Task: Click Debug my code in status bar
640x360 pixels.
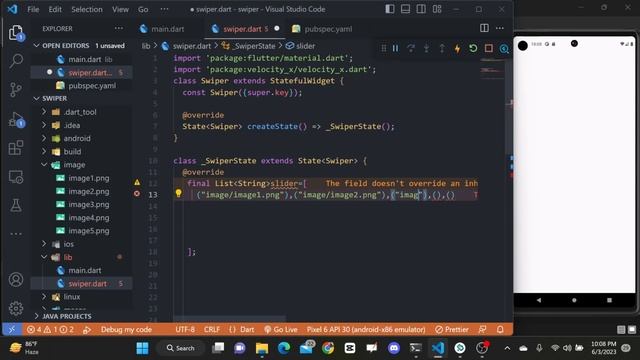Action: click(x=126, y=329)
